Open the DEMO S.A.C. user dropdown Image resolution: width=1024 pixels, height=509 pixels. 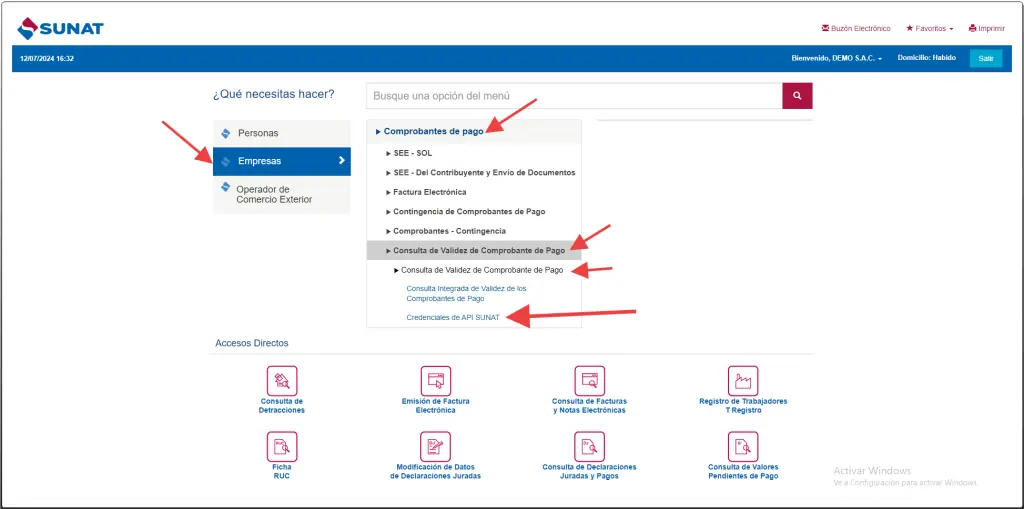(837, 58)
